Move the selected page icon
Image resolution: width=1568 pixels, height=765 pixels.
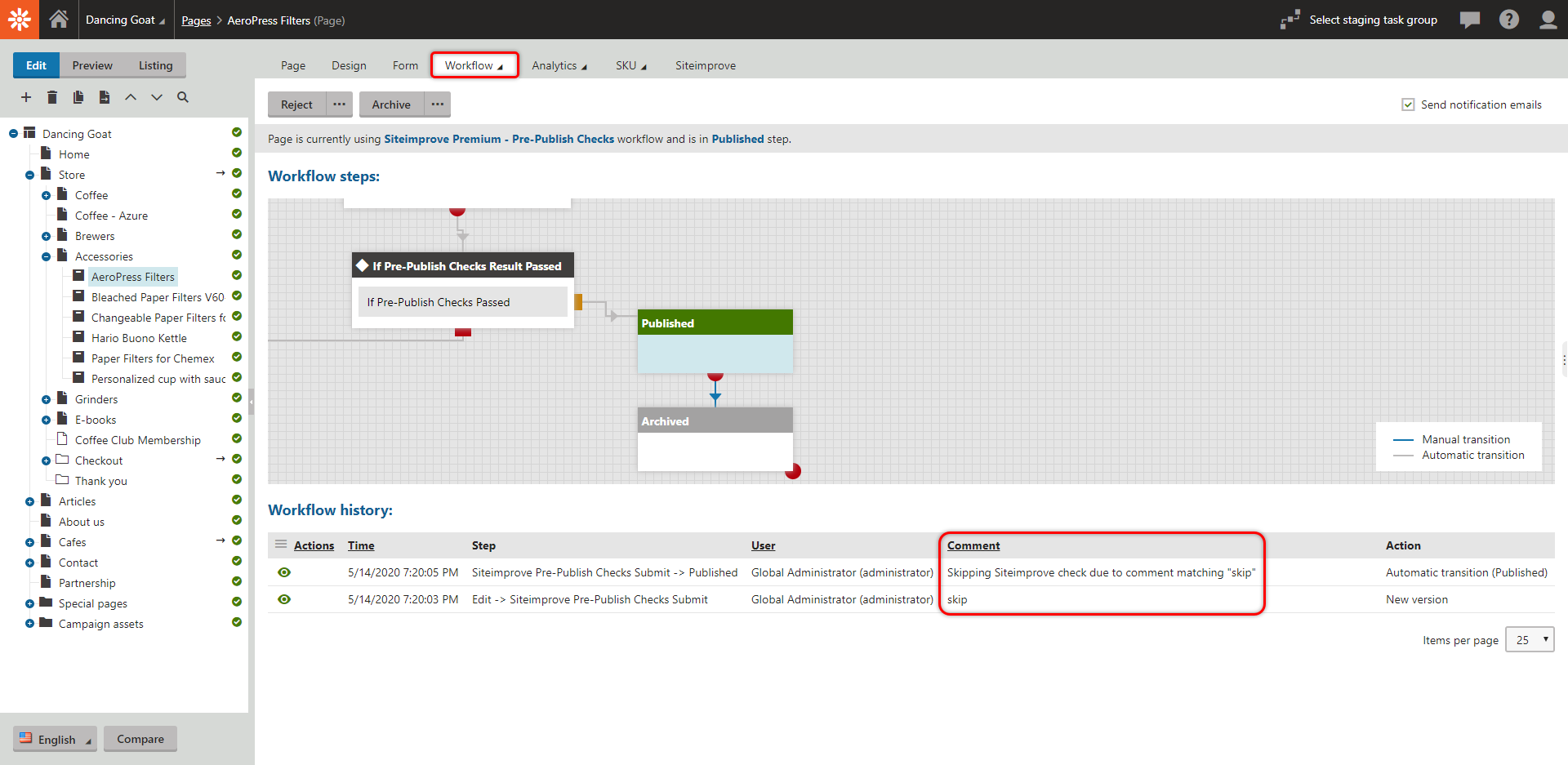coord(105,97)
